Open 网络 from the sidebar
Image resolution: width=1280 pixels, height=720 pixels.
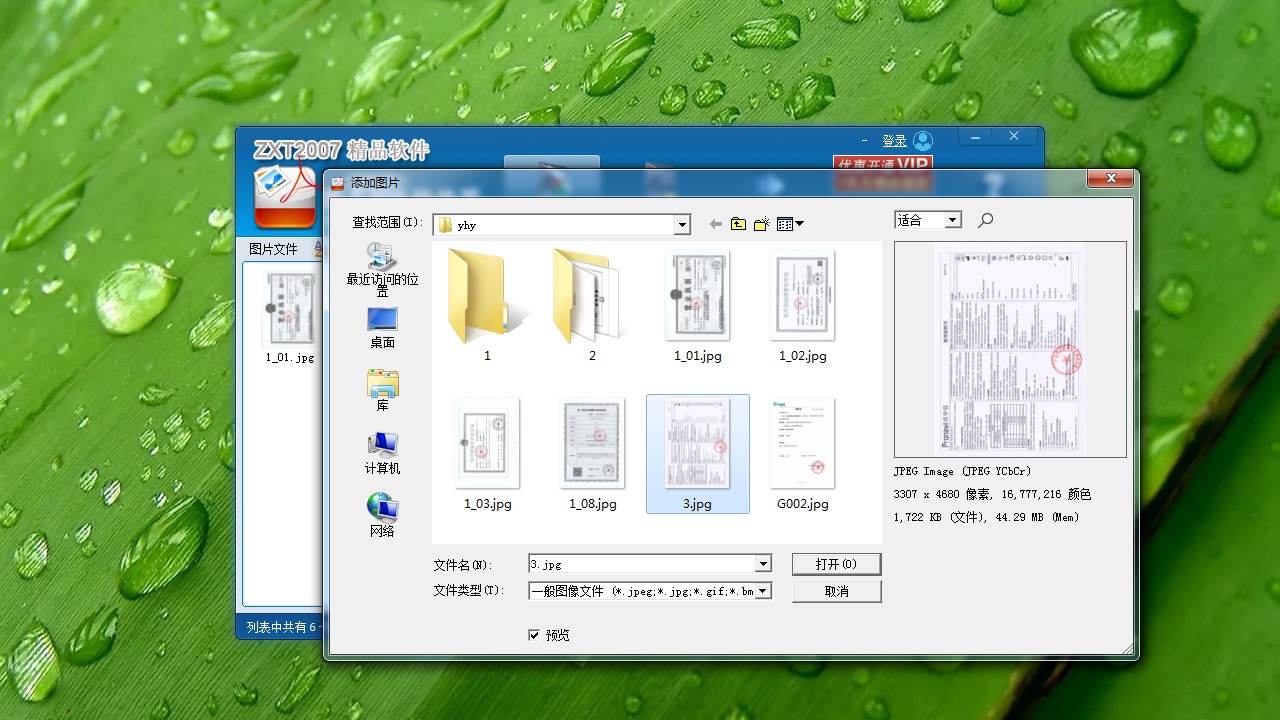click(x=381, y=512)
